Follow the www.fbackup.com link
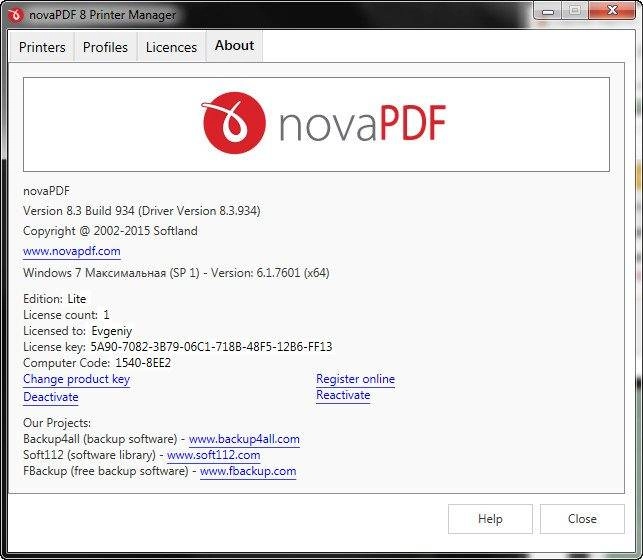The width and height of the screenshot is (643, 560). tap(248, 471)
